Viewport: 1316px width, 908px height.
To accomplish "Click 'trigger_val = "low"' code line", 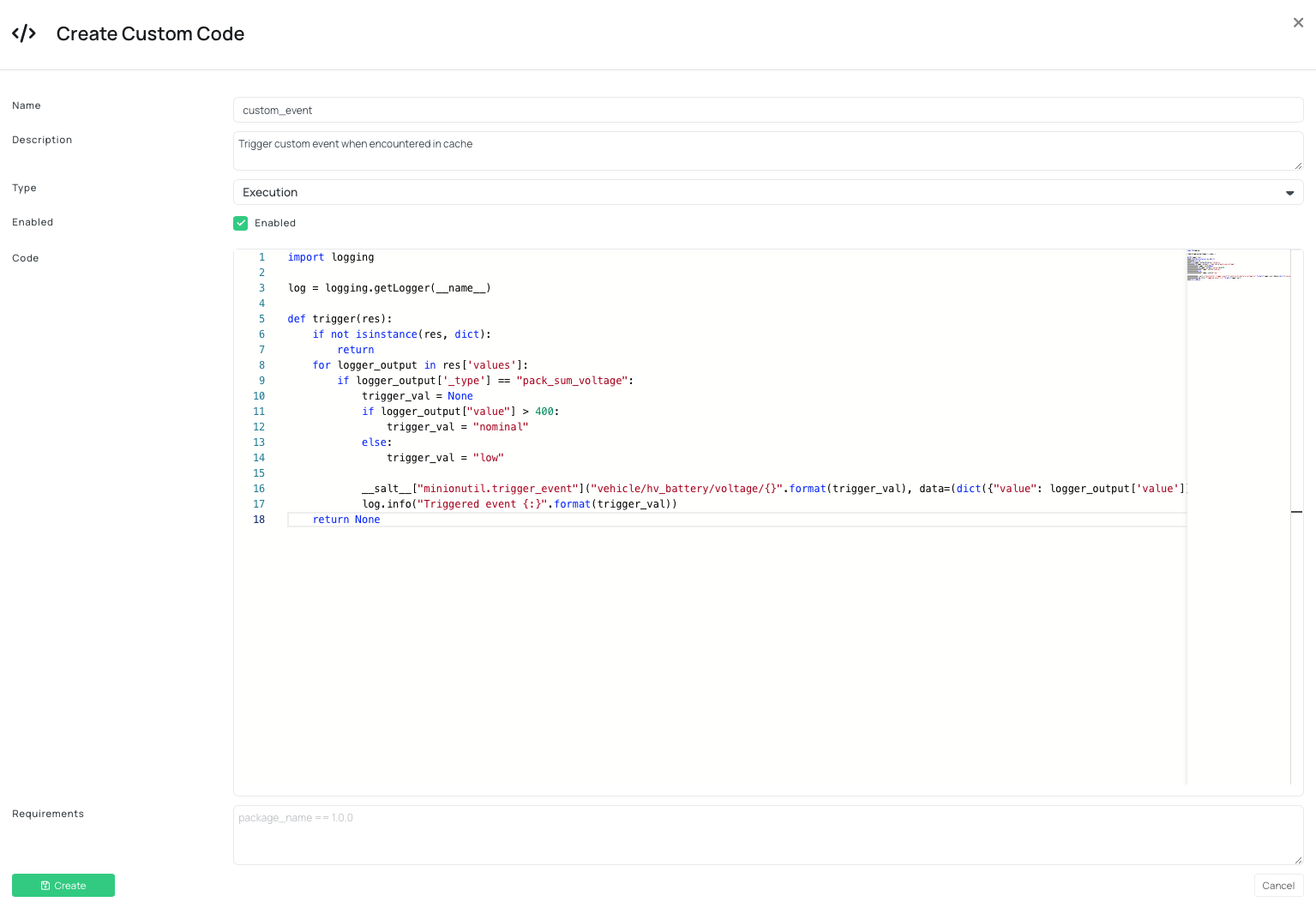I will pyautogui.click(x=445, y=458).
